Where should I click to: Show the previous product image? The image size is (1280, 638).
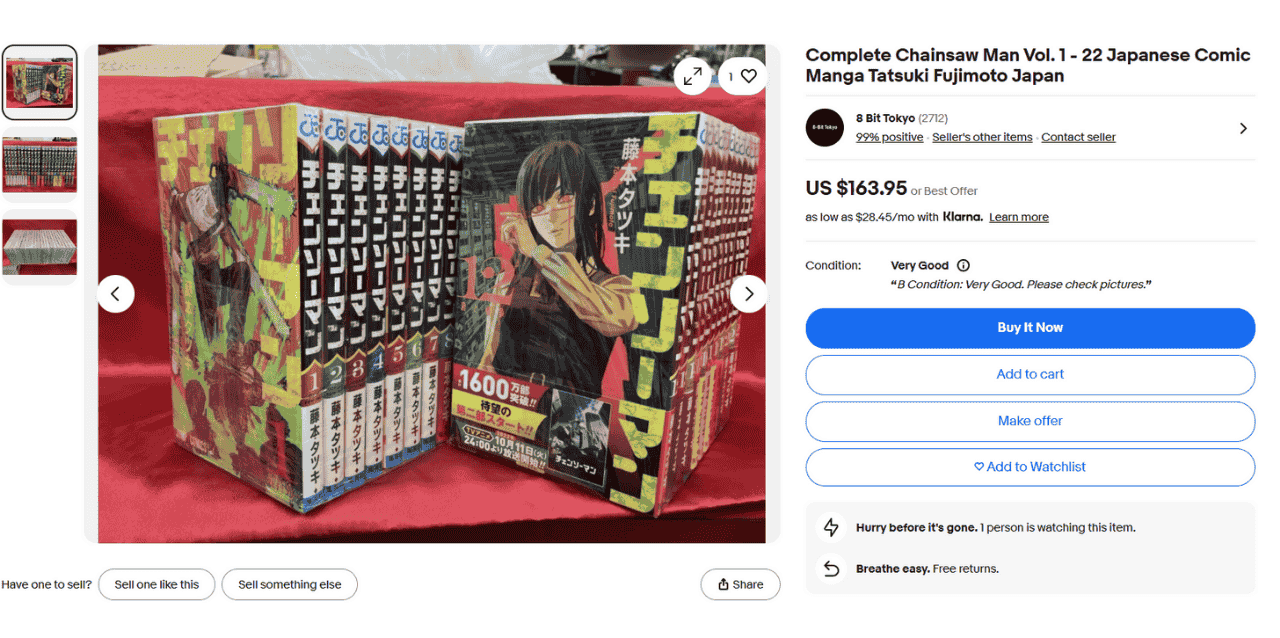click(x=116, y=294)
